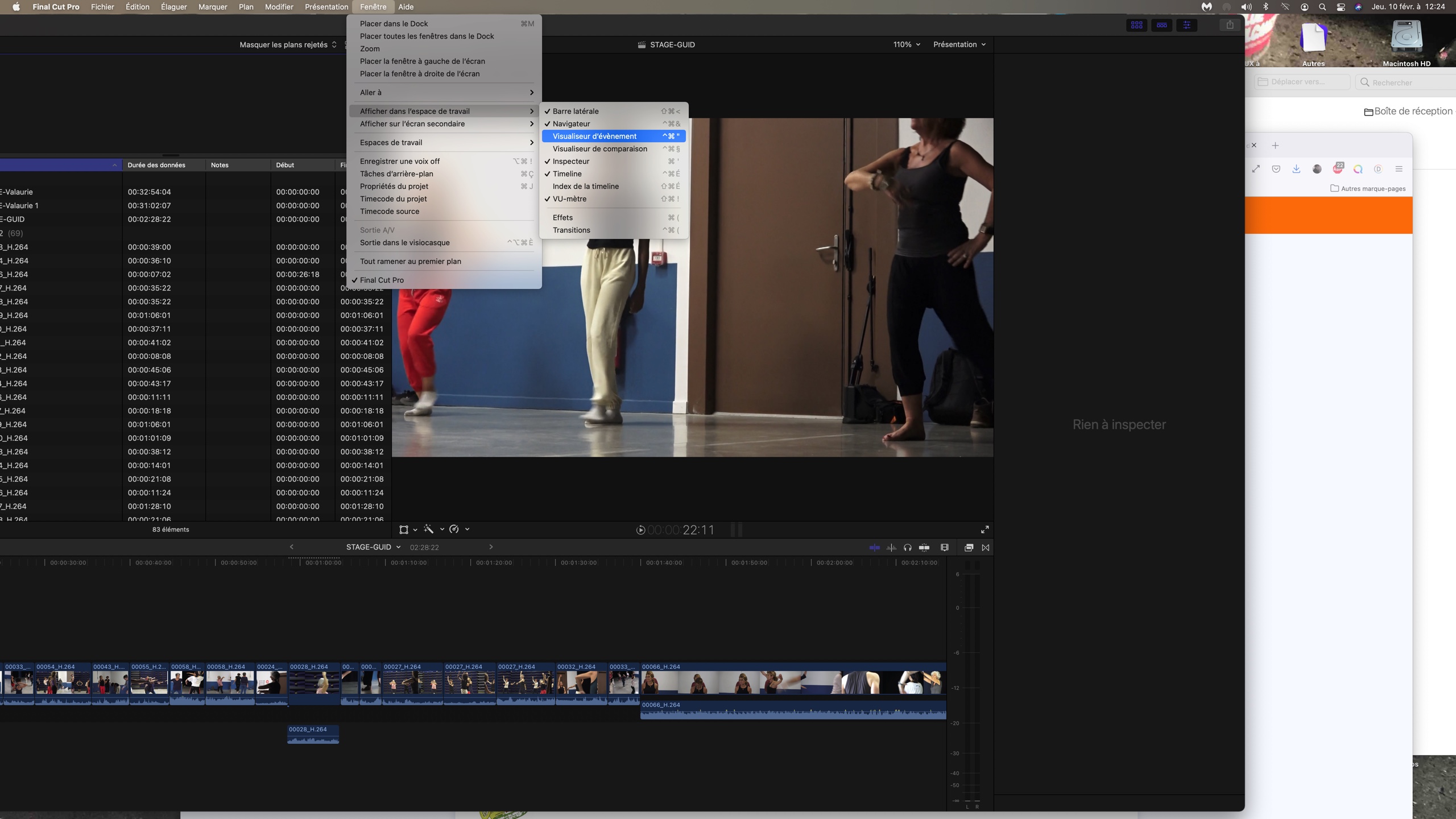Uncheck Navigateur in workspace submenu
The height and width of the screenshot is (819, 1456).
(614, 123)
